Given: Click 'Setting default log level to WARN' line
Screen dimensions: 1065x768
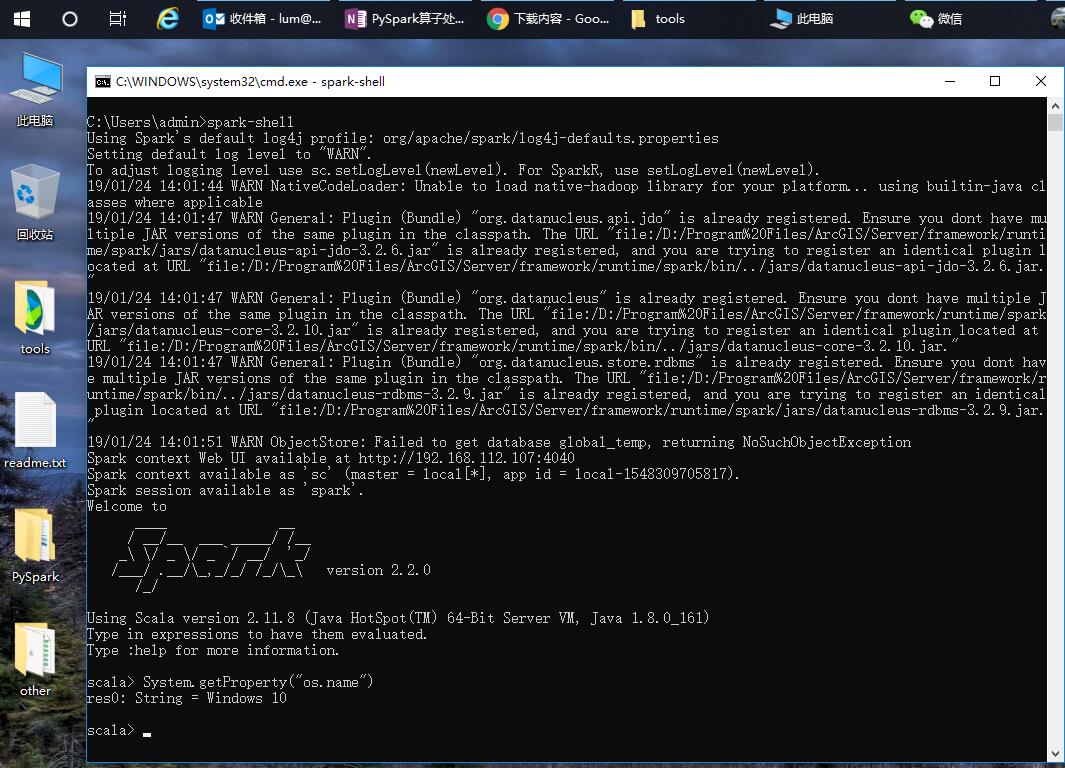Looking at the screenshot, I should tap(229, 154).
